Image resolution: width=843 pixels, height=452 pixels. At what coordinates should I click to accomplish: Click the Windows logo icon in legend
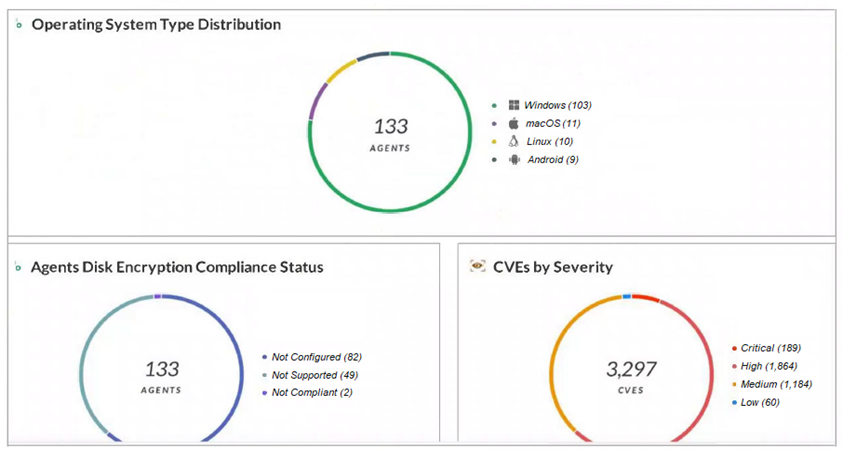click(x=513, y=105)
